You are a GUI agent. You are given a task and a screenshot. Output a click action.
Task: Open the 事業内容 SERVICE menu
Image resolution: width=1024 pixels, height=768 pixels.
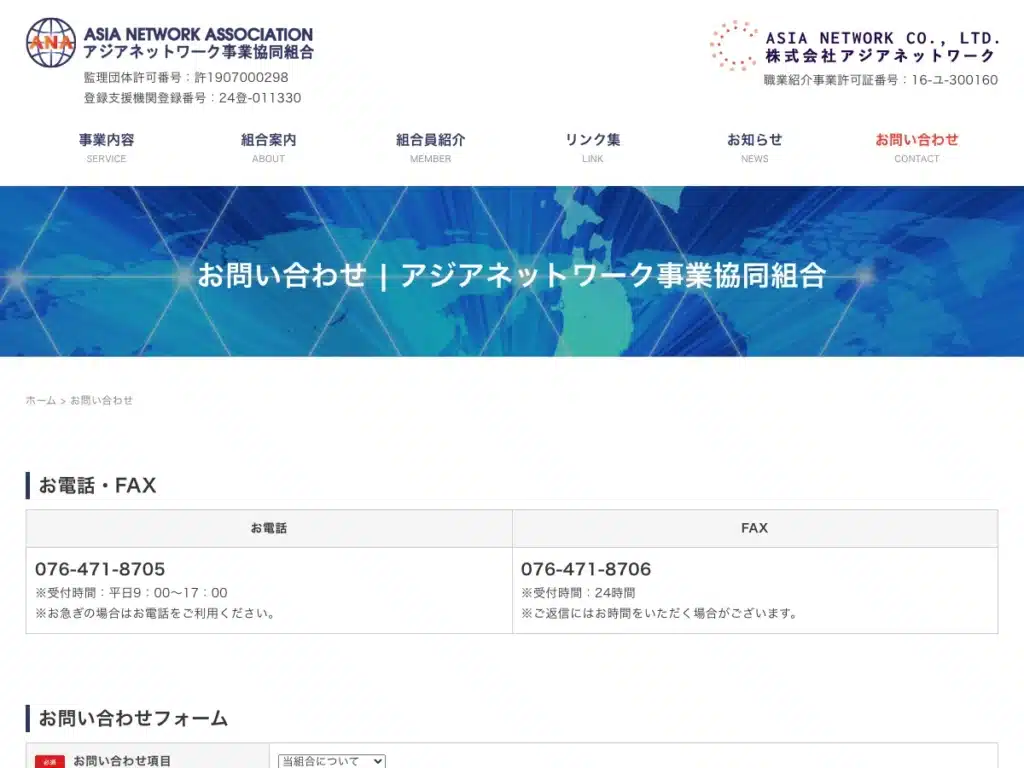tap(106, 148)
